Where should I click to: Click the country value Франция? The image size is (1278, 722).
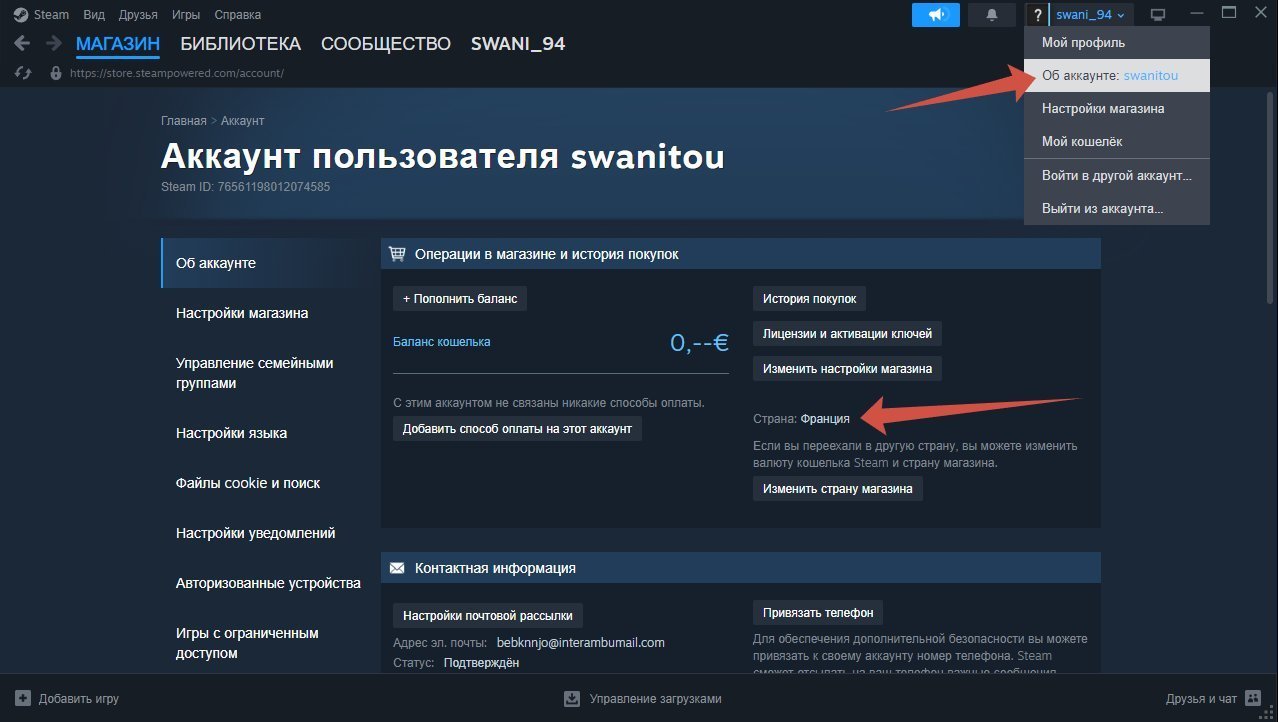(x=825, y=418)
